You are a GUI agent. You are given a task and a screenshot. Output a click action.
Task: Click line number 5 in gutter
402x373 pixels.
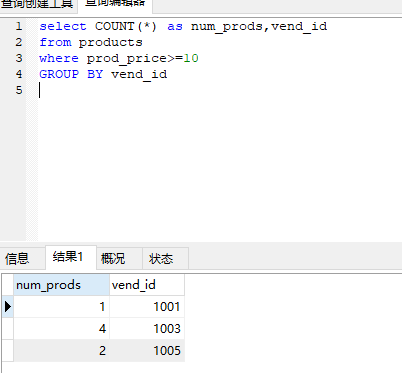(19, 90)
